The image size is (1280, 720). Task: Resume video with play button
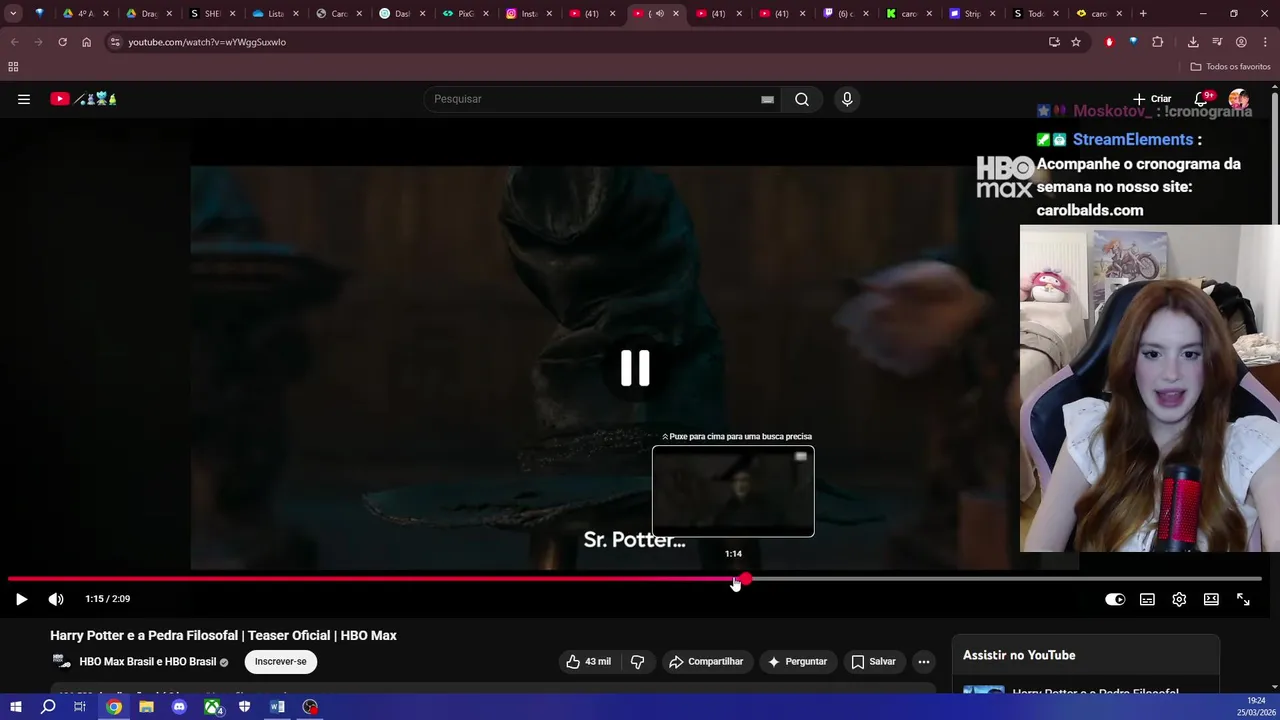coord(21,599)
